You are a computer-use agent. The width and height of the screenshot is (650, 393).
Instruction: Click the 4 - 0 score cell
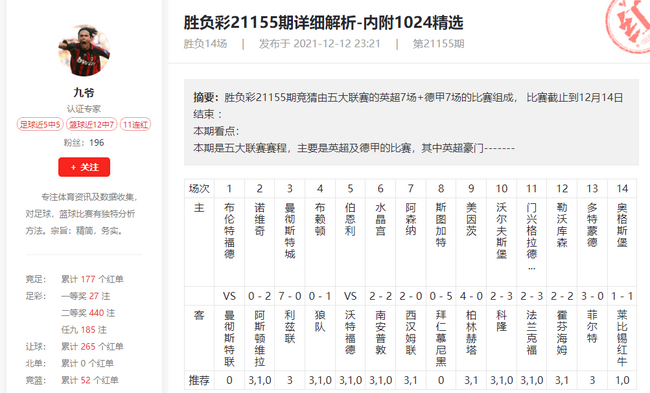point(471,296)
